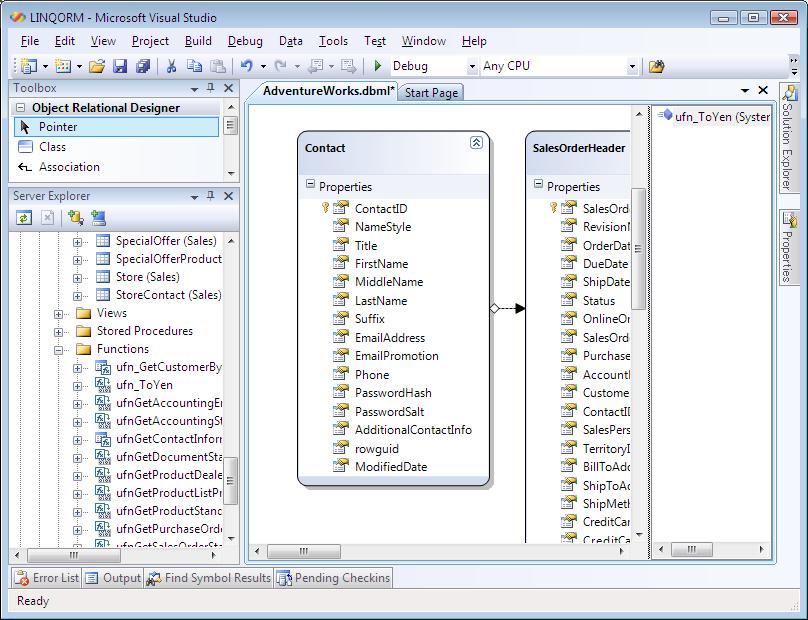808x620 pixels.
Task: Select the ufn_ToYen method in the methods pane
Action: 714,116
